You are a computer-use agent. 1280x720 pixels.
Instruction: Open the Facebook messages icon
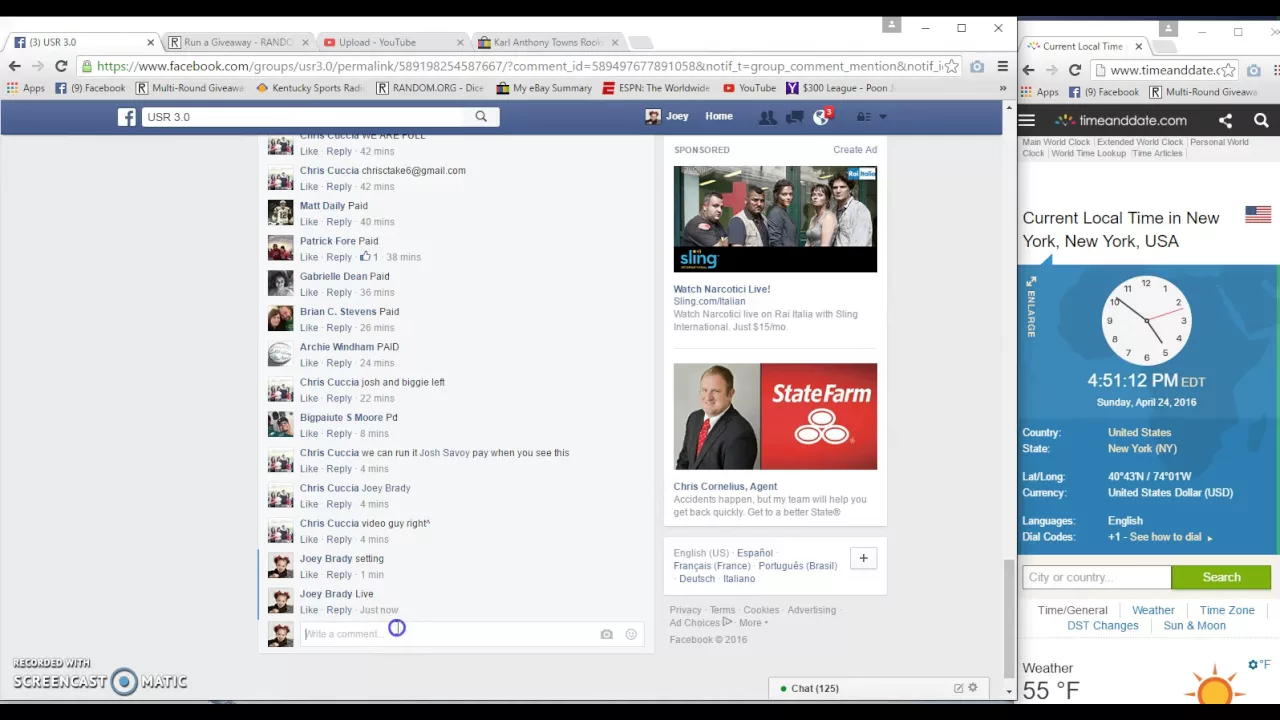[794, 117]
